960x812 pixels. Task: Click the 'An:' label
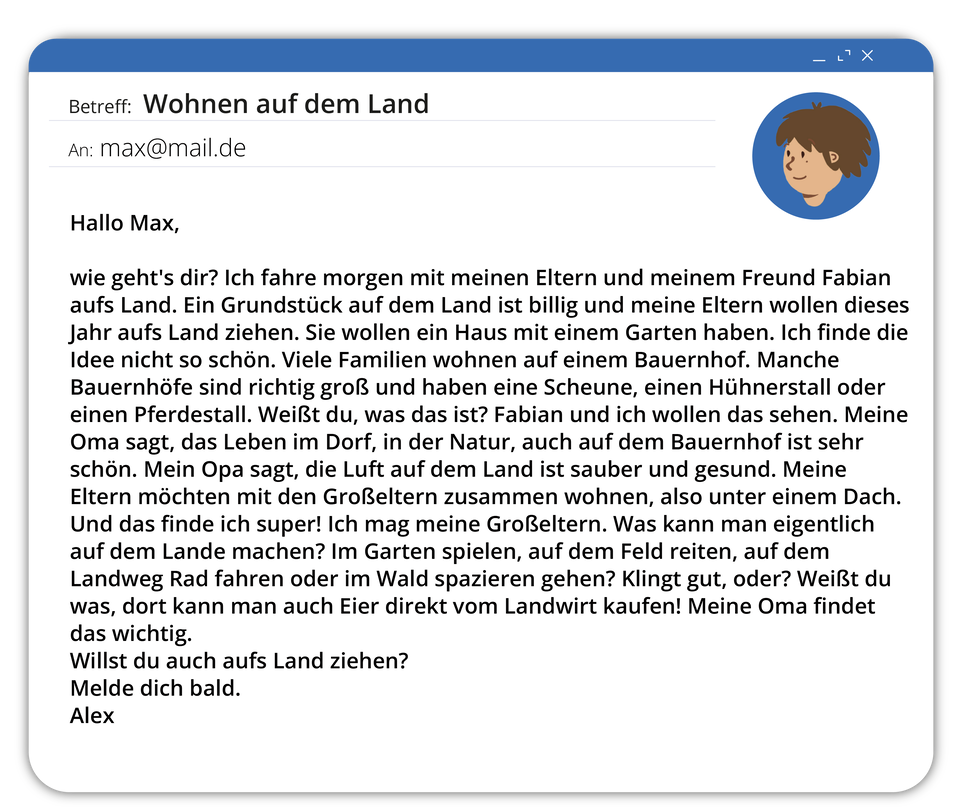(80, 150)
